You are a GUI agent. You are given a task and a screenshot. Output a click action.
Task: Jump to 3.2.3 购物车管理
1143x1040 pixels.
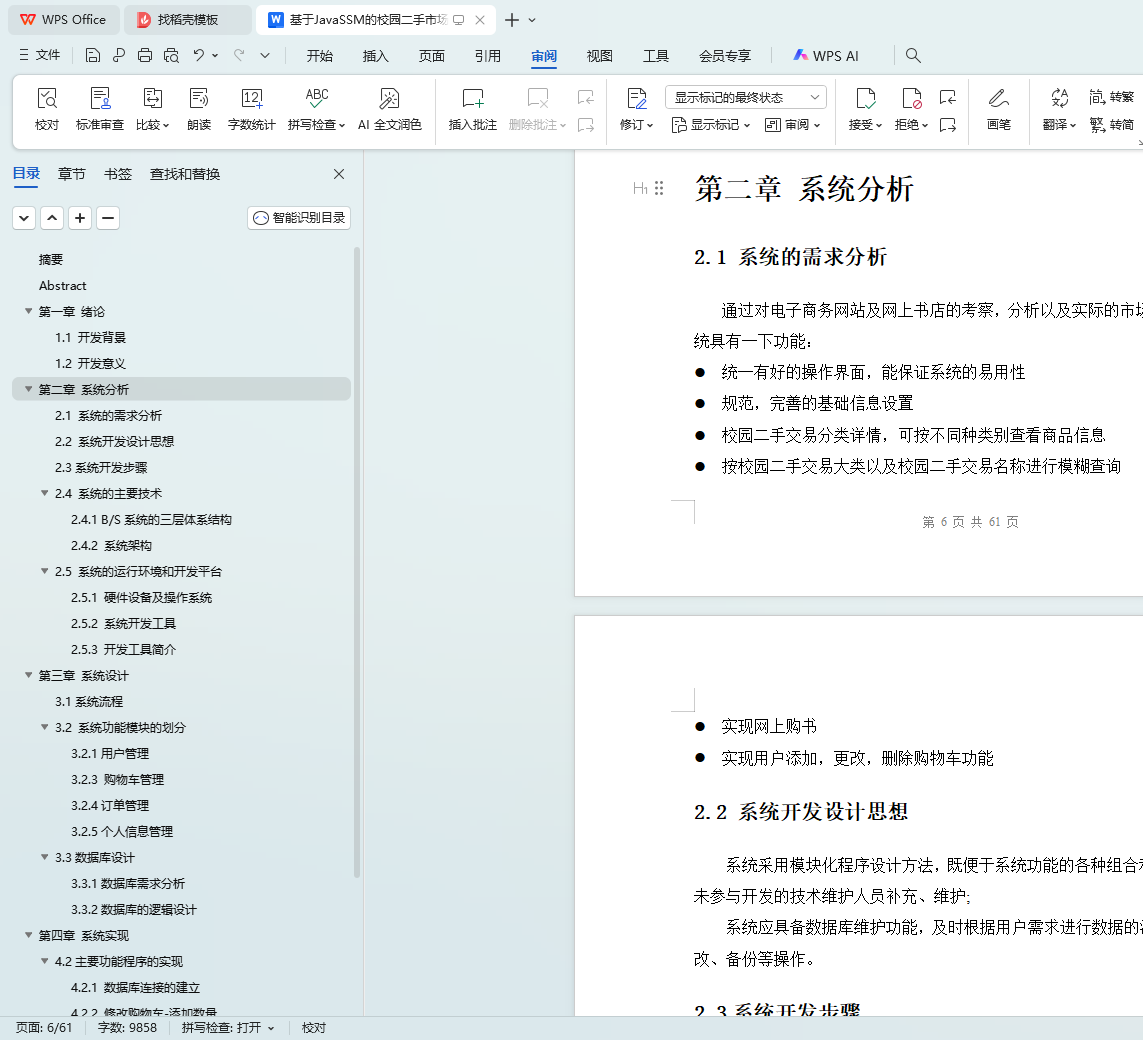117,780
